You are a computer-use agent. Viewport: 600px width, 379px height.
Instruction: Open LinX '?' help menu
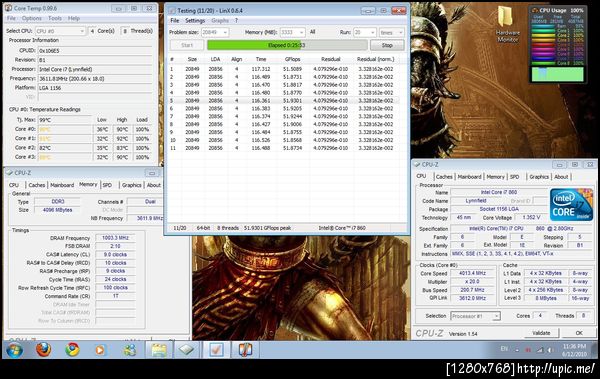click(x=236, y=20)
